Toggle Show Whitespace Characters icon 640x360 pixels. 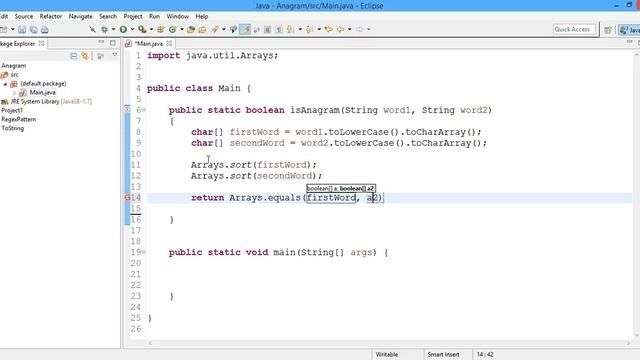point(279,29)
